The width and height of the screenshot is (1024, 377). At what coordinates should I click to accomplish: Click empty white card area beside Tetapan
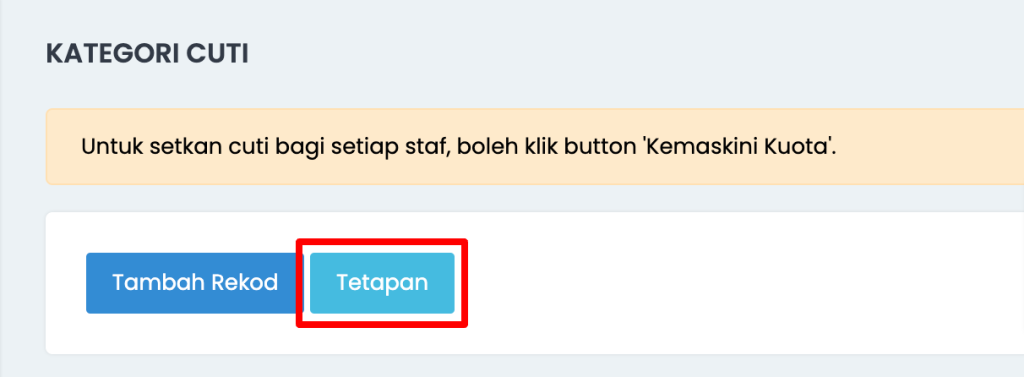[x=738, y=283]
